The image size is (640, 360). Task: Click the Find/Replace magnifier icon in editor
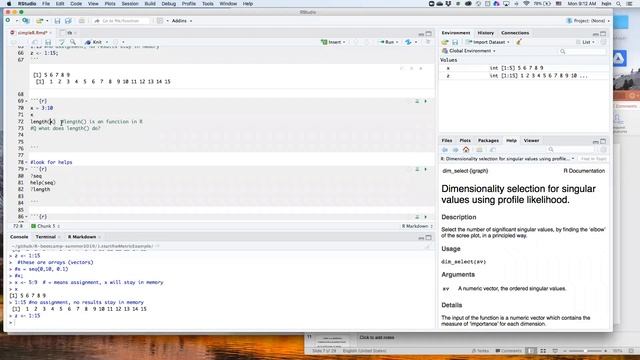(73, 42)
